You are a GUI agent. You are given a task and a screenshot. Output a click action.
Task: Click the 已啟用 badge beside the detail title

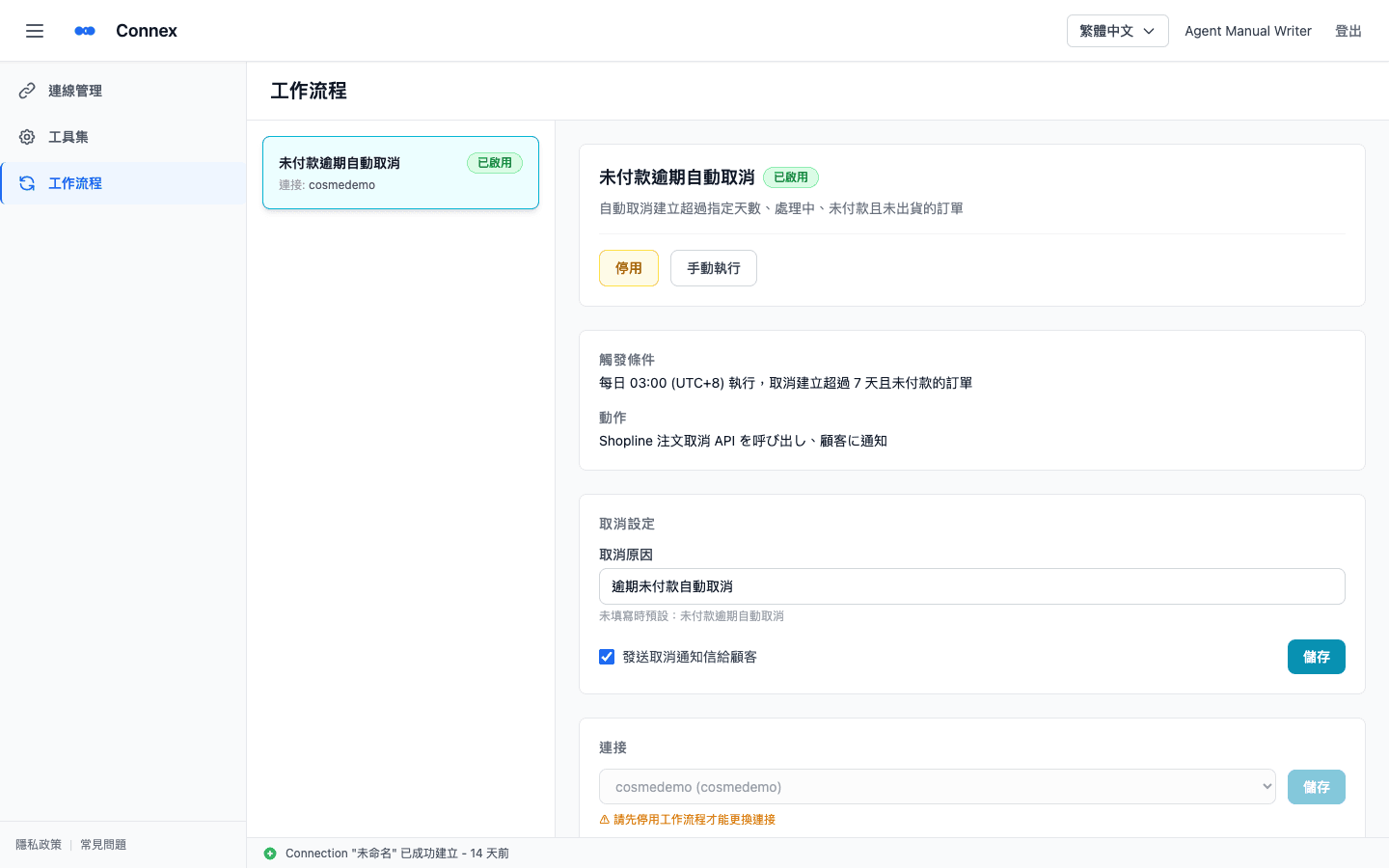pyautogui.click(x=791, y=177)
